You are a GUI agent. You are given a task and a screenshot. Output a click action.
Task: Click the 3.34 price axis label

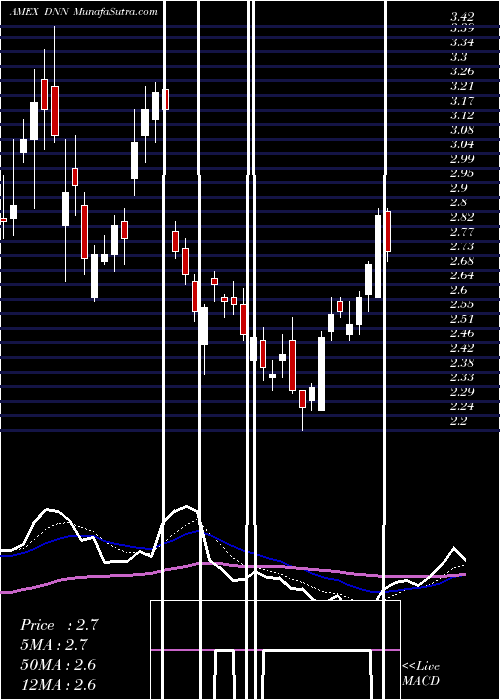point(462,43)
